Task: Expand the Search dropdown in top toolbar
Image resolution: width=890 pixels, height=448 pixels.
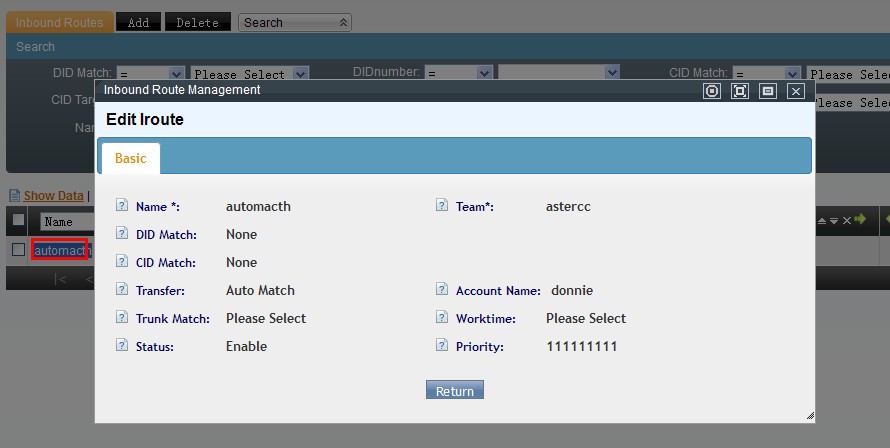Action: pyautogui.click(x=296, y=22)
